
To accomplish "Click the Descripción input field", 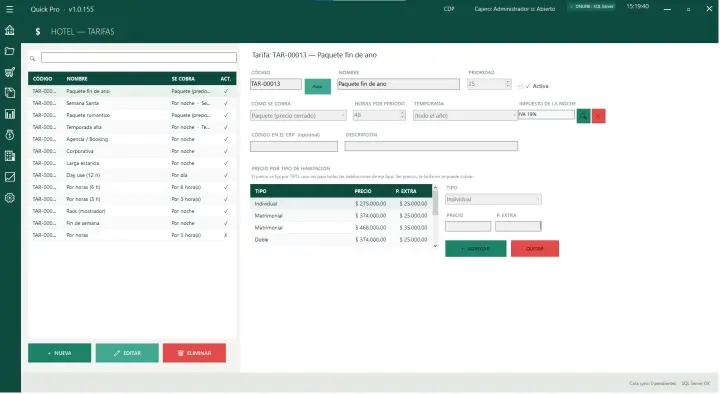I will 431,146.
